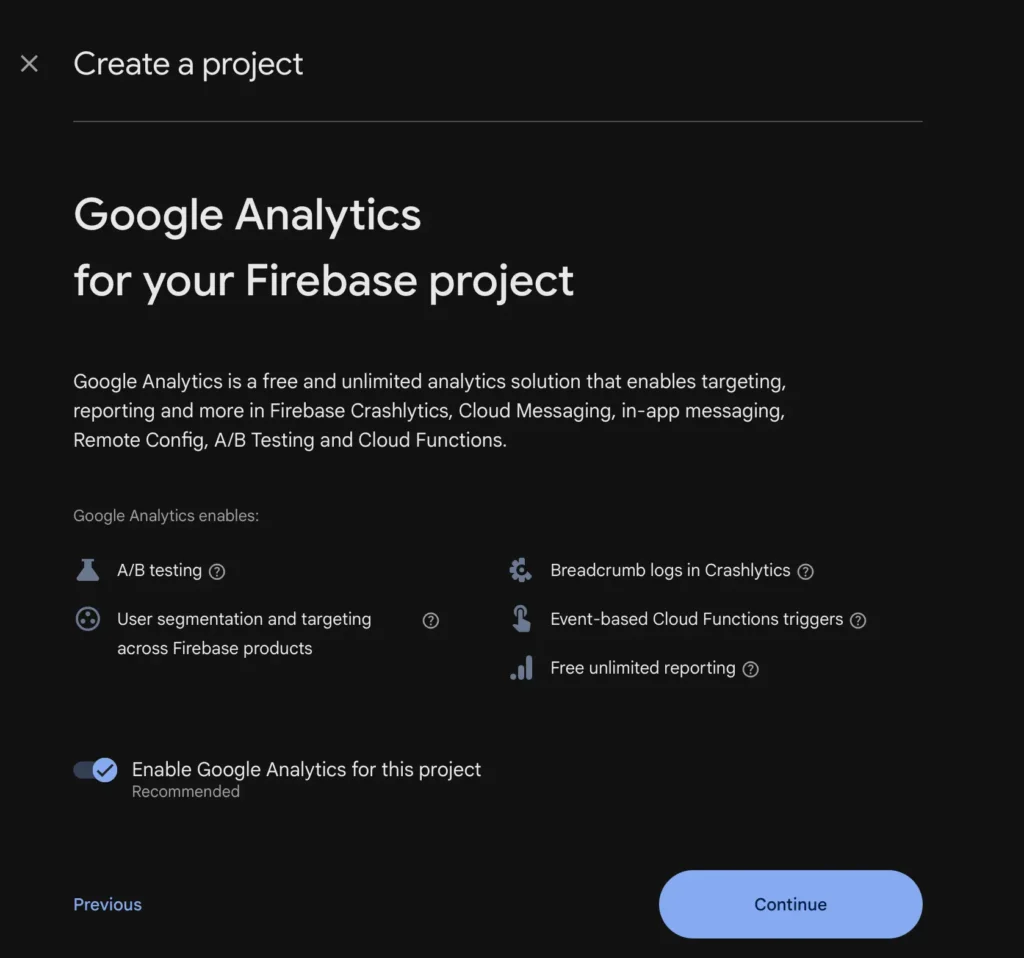Viewport: 1024px width, 958px height.
Task: Disable the Google Analytics toggle switch
Action: pos(96,770)
